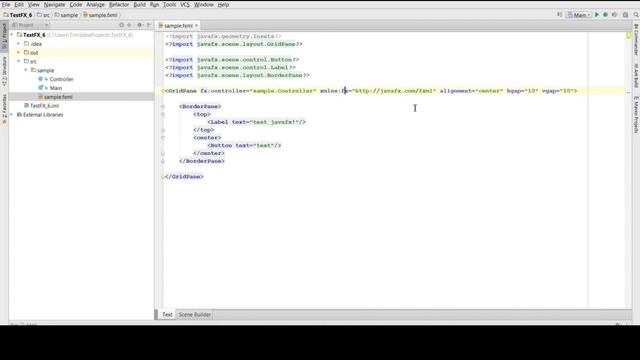Open the Analyze menu
The width and height of the screenshot is (640, 360).
96,4
